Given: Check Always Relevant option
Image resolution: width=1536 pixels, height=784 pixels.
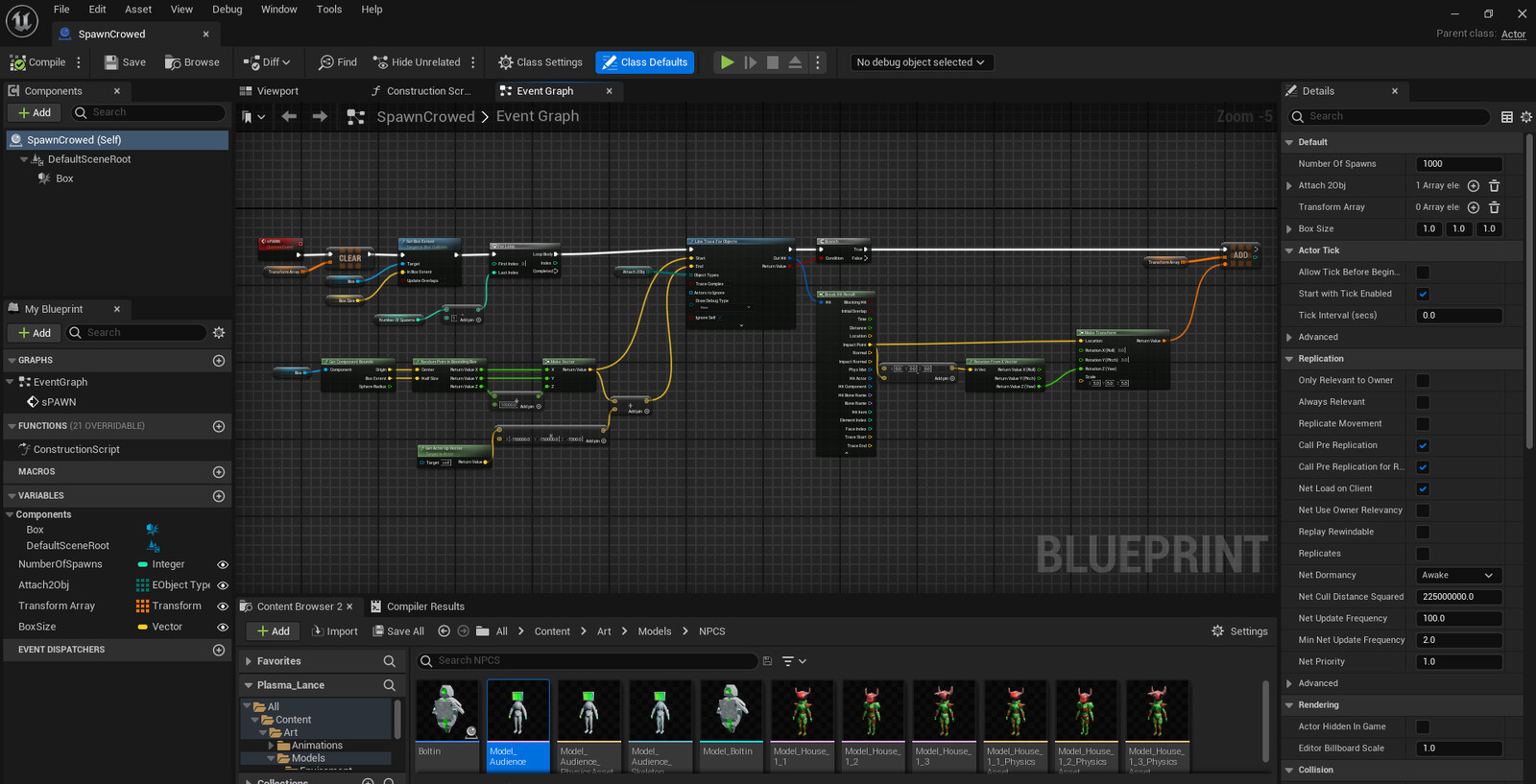Looking at the screenshot, I should [x=1423, y=402].
